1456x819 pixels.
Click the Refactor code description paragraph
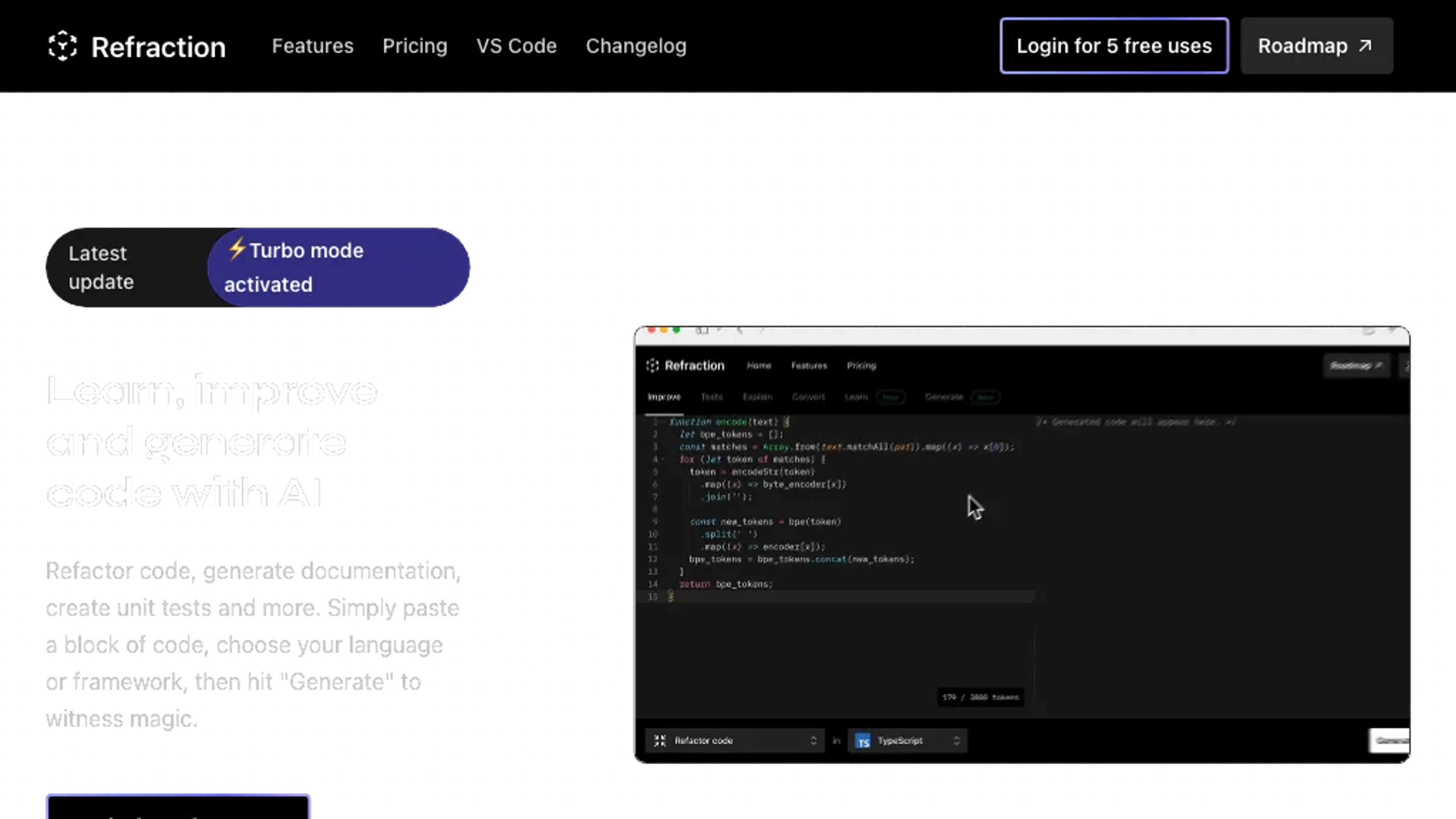[253, 644]
